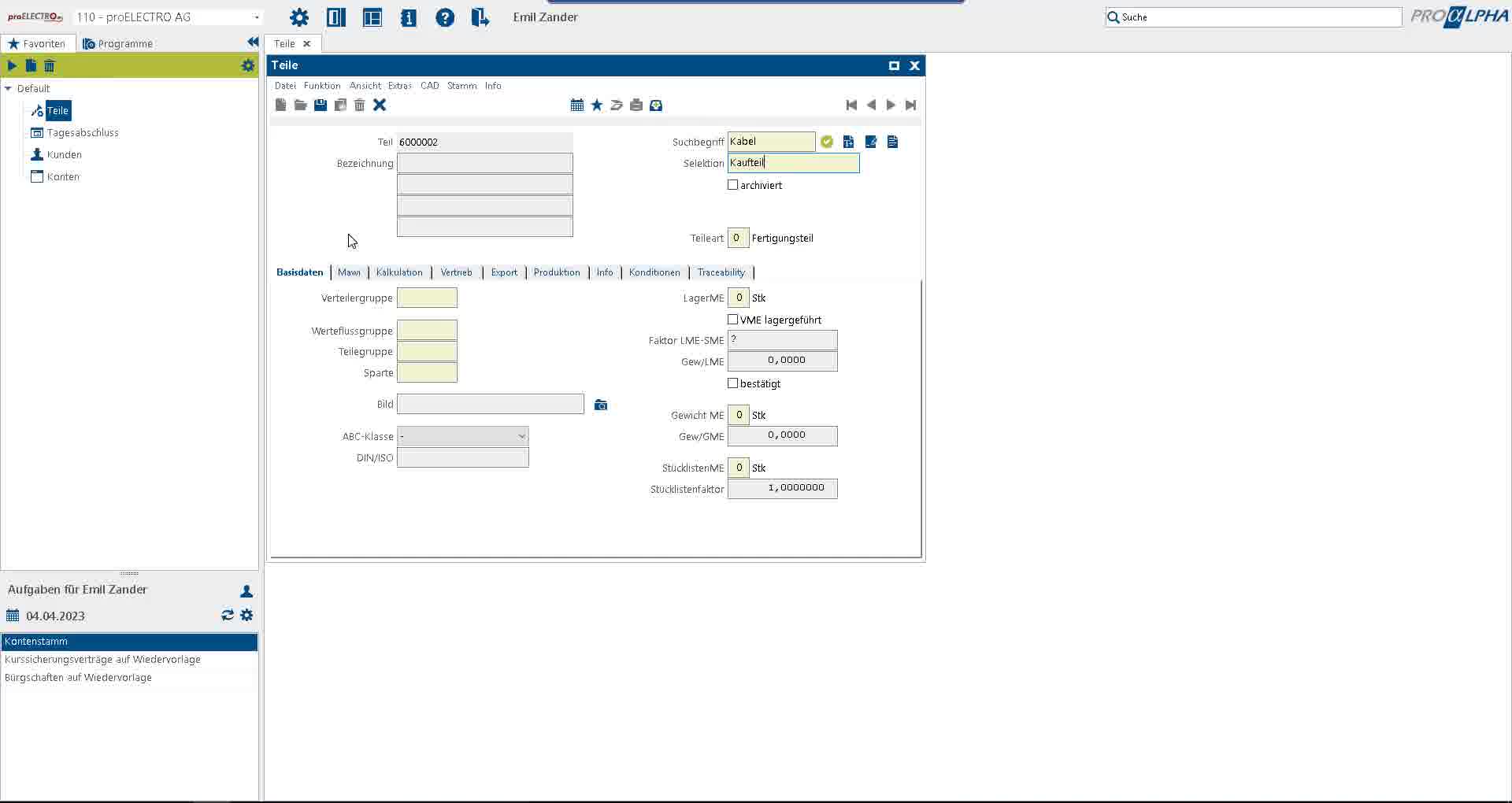Click the trash icon in favorites toolbar
The width and height of the screenshot is (1512, 803).
[50, 65]
